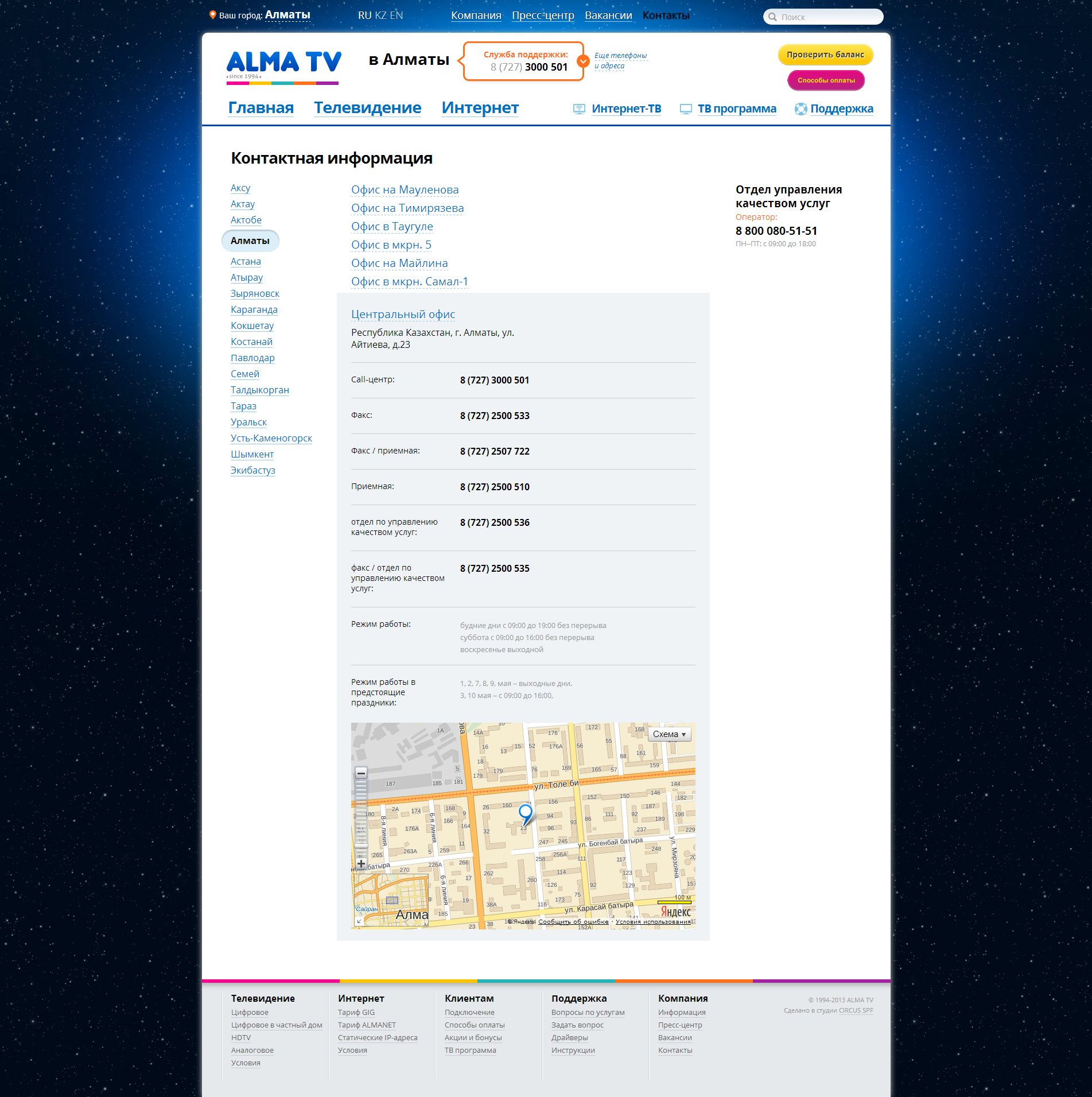Click the Поддержка lifebuoy icon

(800, 109)
